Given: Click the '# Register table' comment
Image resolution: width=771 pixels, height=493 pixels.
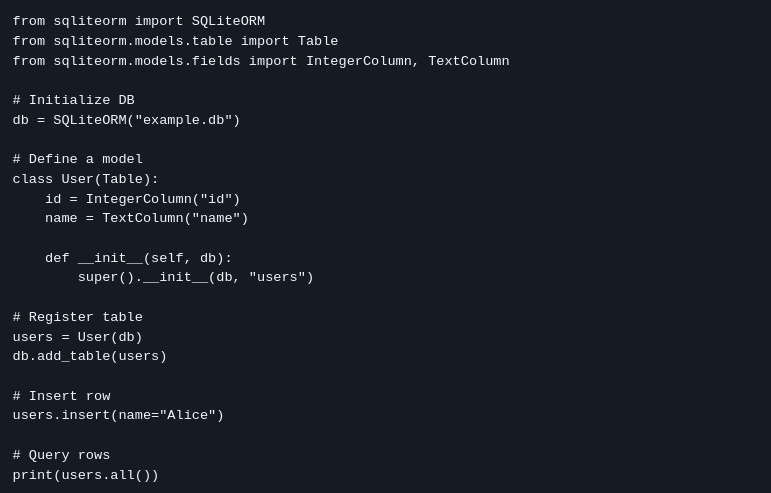Looking at the screenshot, I should click(x=77, y=317).
